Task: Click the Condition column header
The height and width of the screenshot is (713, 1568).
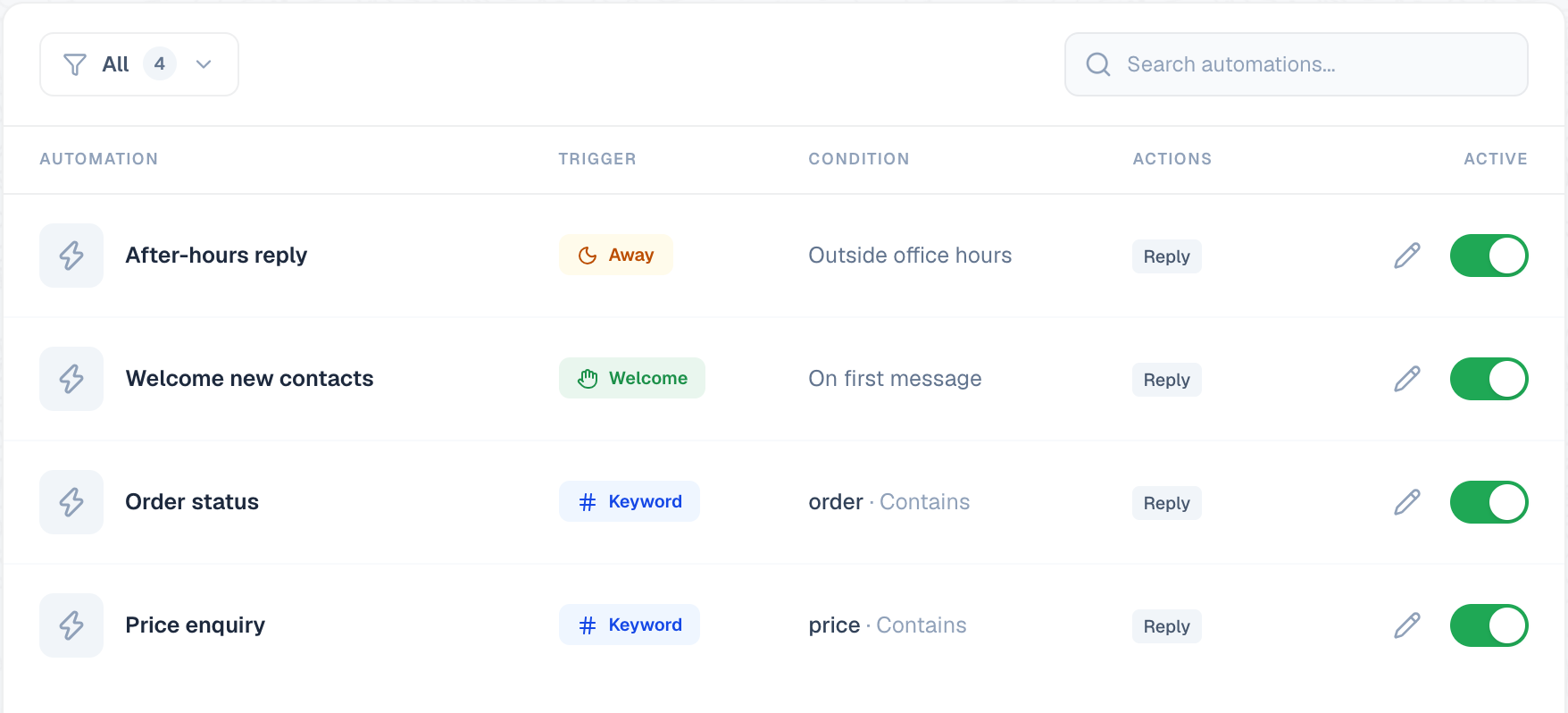Action: coord(859,159)
